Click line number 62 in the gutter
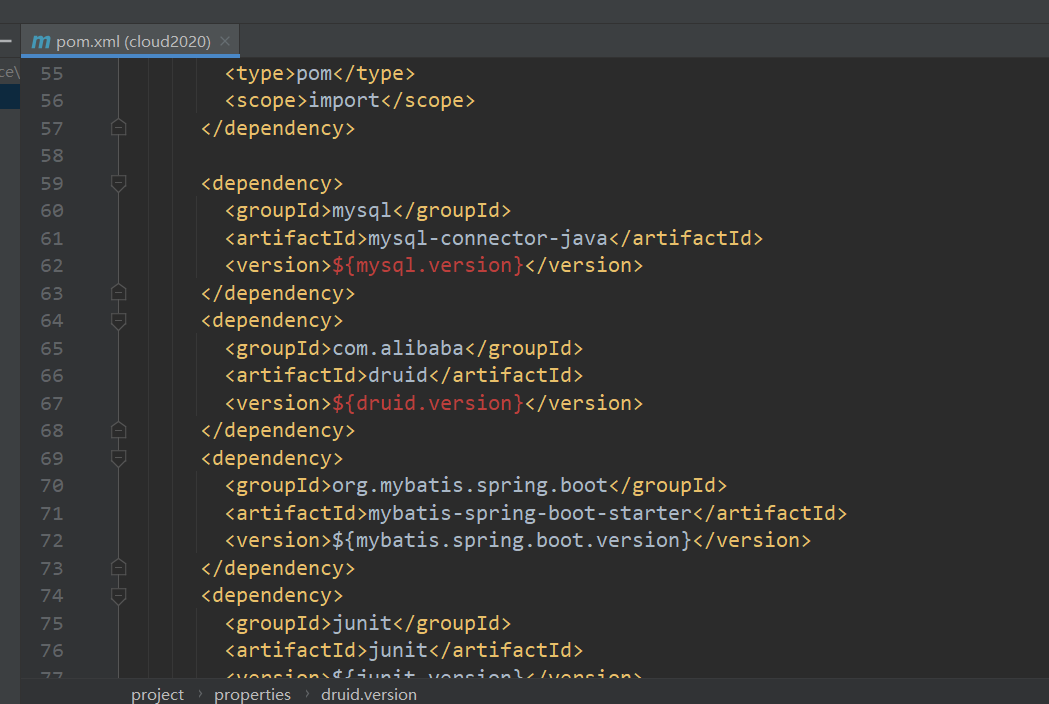 tap(51, 266)
